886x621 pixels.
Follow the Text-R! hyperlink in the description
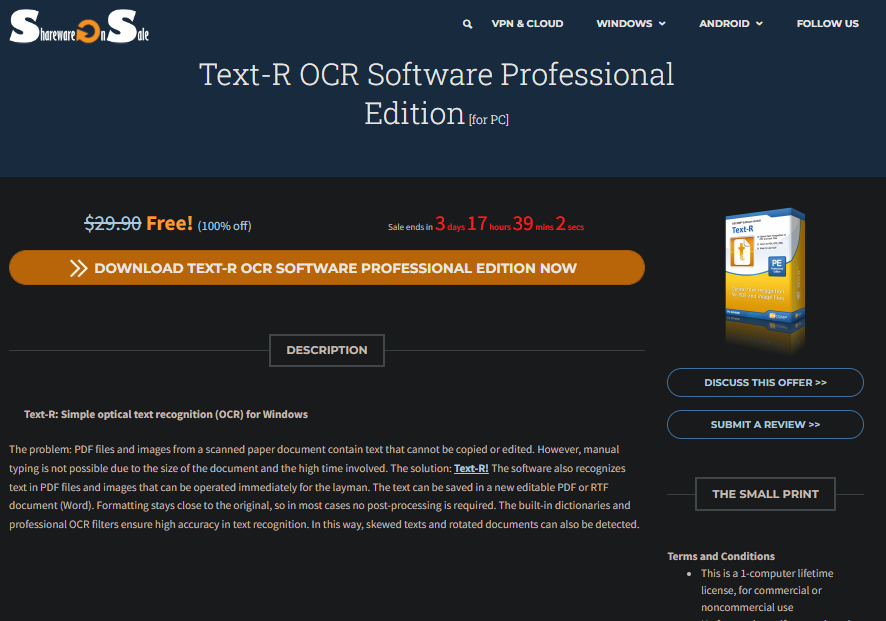tap(471, 468)
